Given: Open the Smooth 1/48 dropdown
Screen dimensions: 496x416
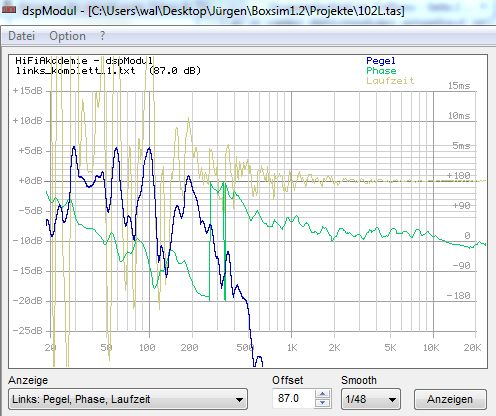Looking at the screenshot, I should click(x=371, y=399).
